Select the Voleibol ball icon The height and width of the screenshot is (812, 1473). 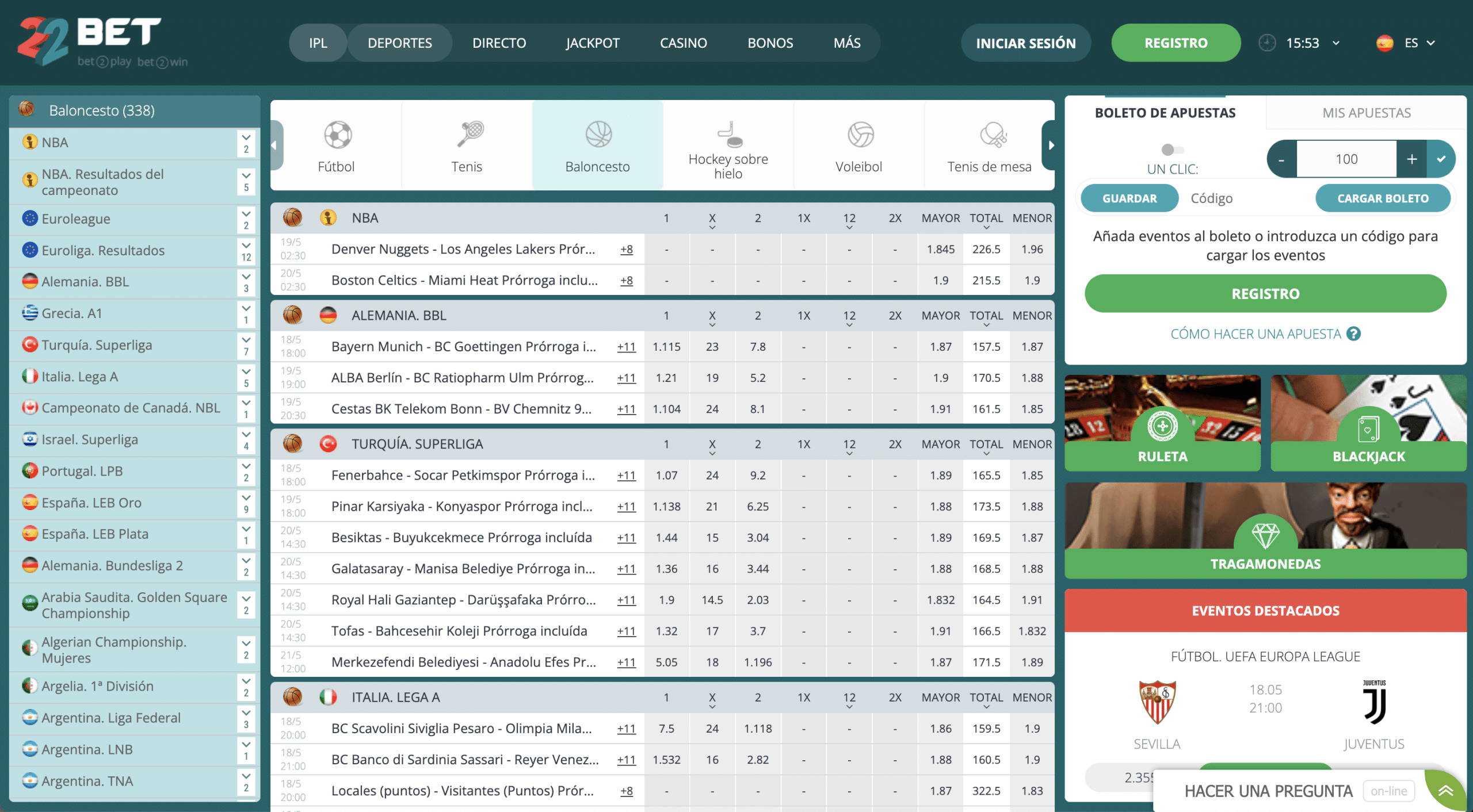pos(860,135)
